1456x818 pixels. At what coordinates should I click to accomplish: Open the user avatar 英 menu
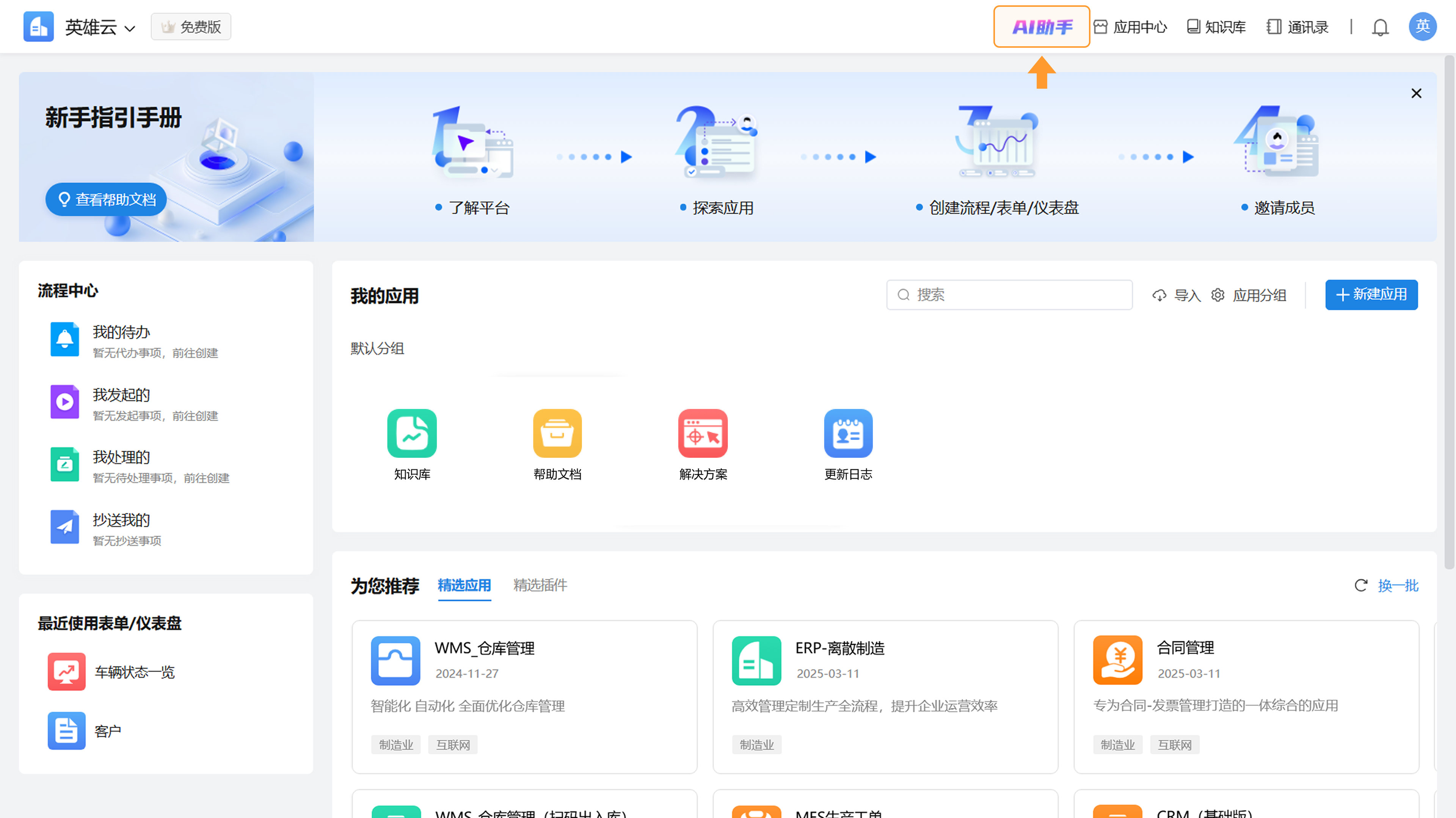[1423, 27]
